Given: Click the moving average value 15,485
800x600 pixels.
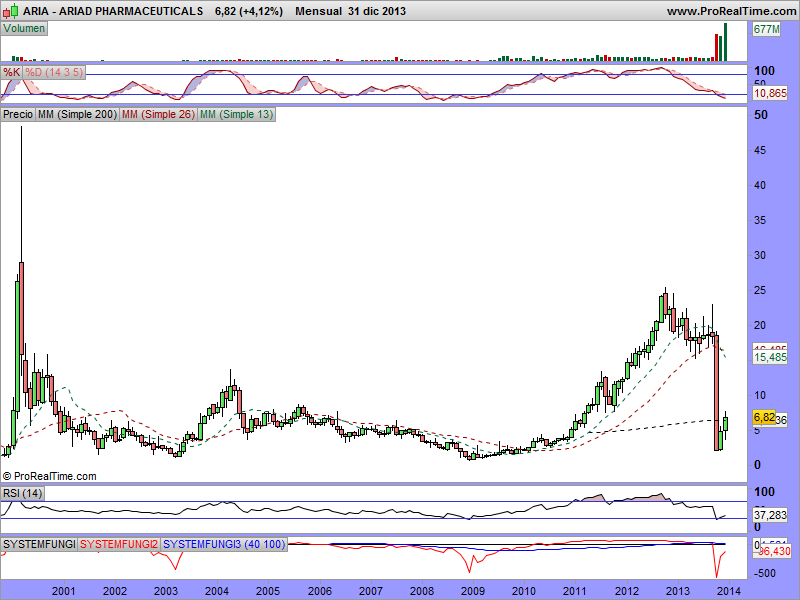Looking at the screenshot, I should [770, 357].
